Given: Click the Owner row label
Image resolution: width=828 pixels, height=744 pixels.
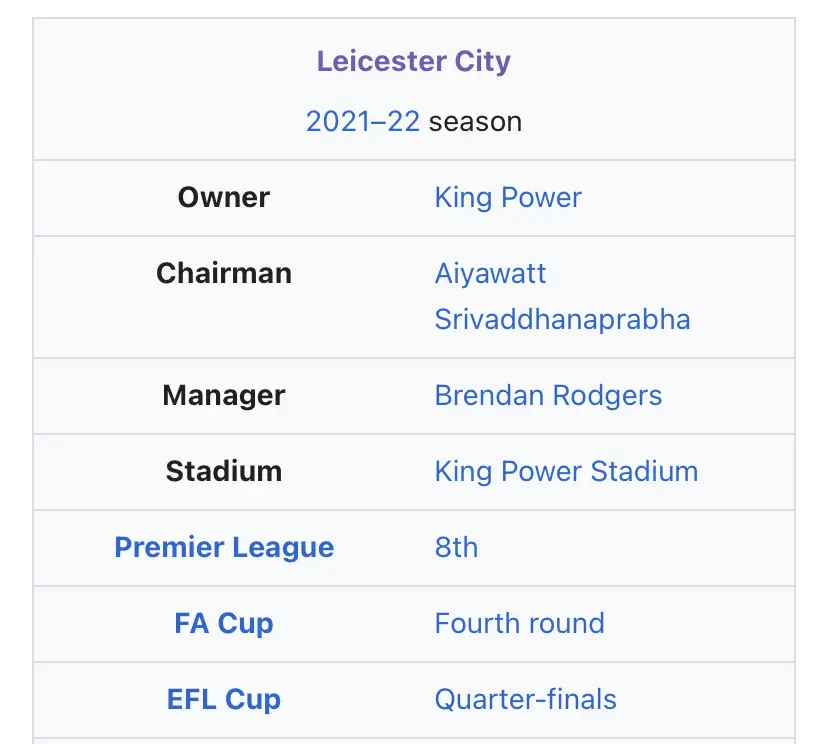Looking at the screenshot, I should pyautogui.click(x=224, y=197).
